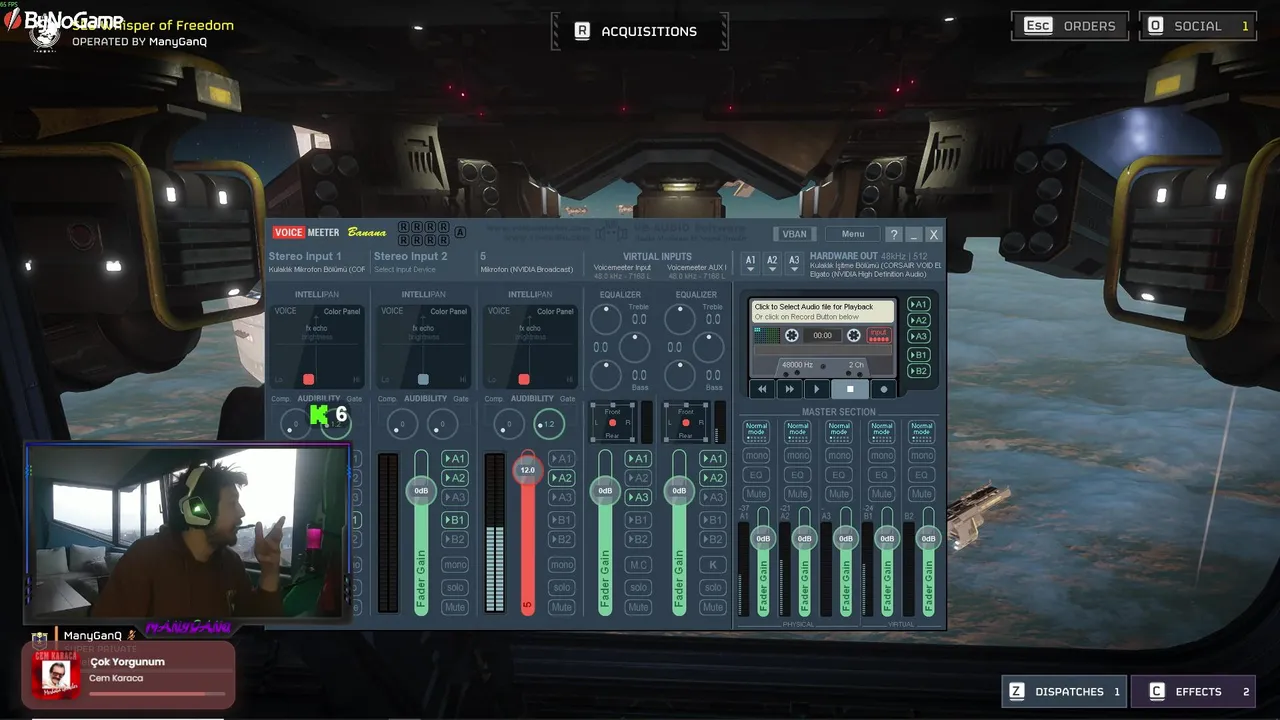Open DISPATCHES in game HUD

[1065, 691]
